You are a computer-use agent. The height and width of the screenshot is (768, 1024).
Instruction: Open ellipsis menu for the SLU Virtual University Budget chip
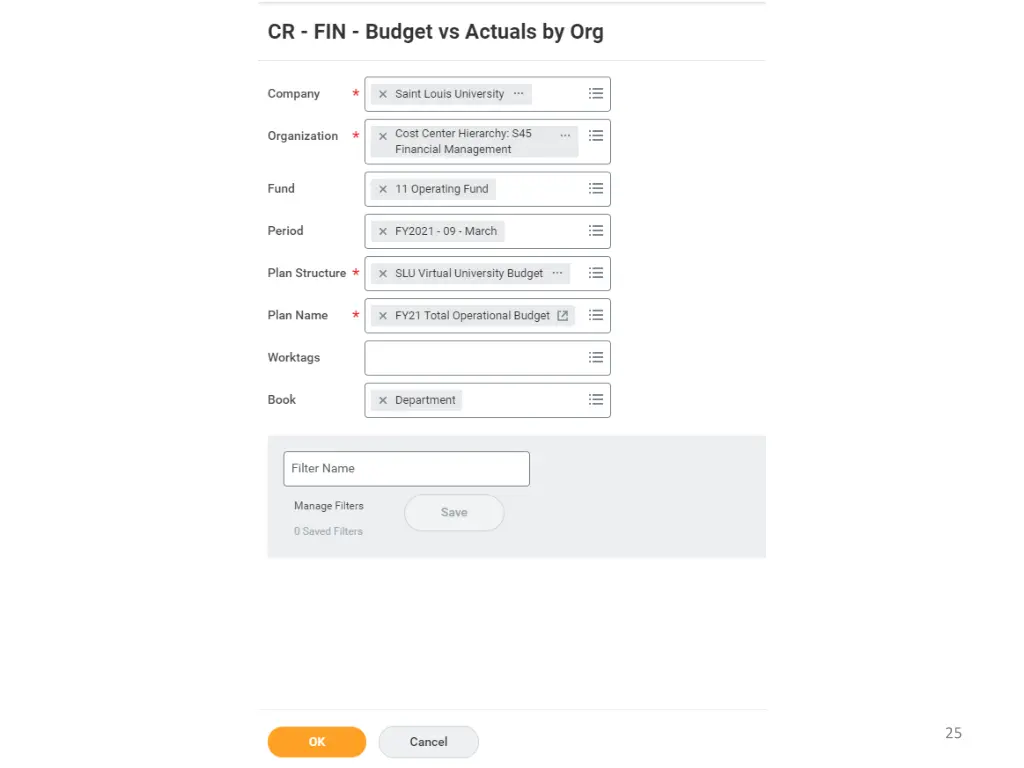557,272
